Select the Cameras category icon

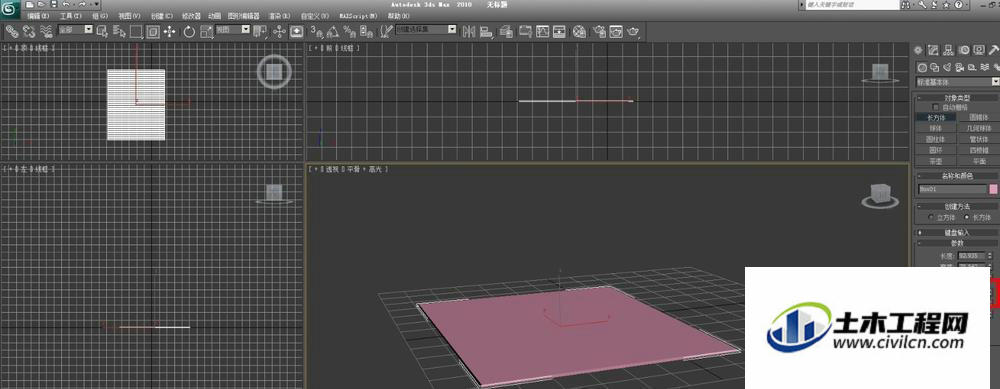(x=959, y=67)
